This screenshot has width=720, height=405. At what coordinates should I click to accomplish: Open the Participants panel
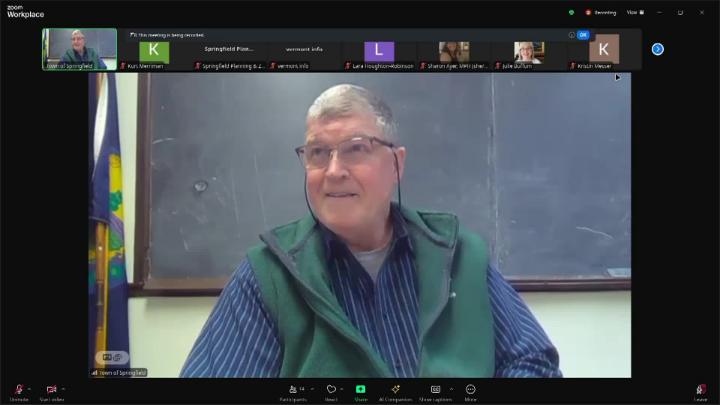[x=295, y=390]
